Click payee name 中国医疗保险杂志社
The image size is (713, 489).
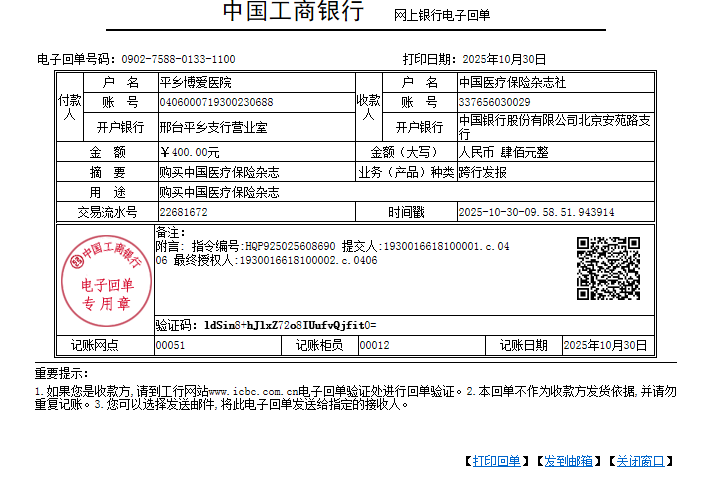pos(512,82)
